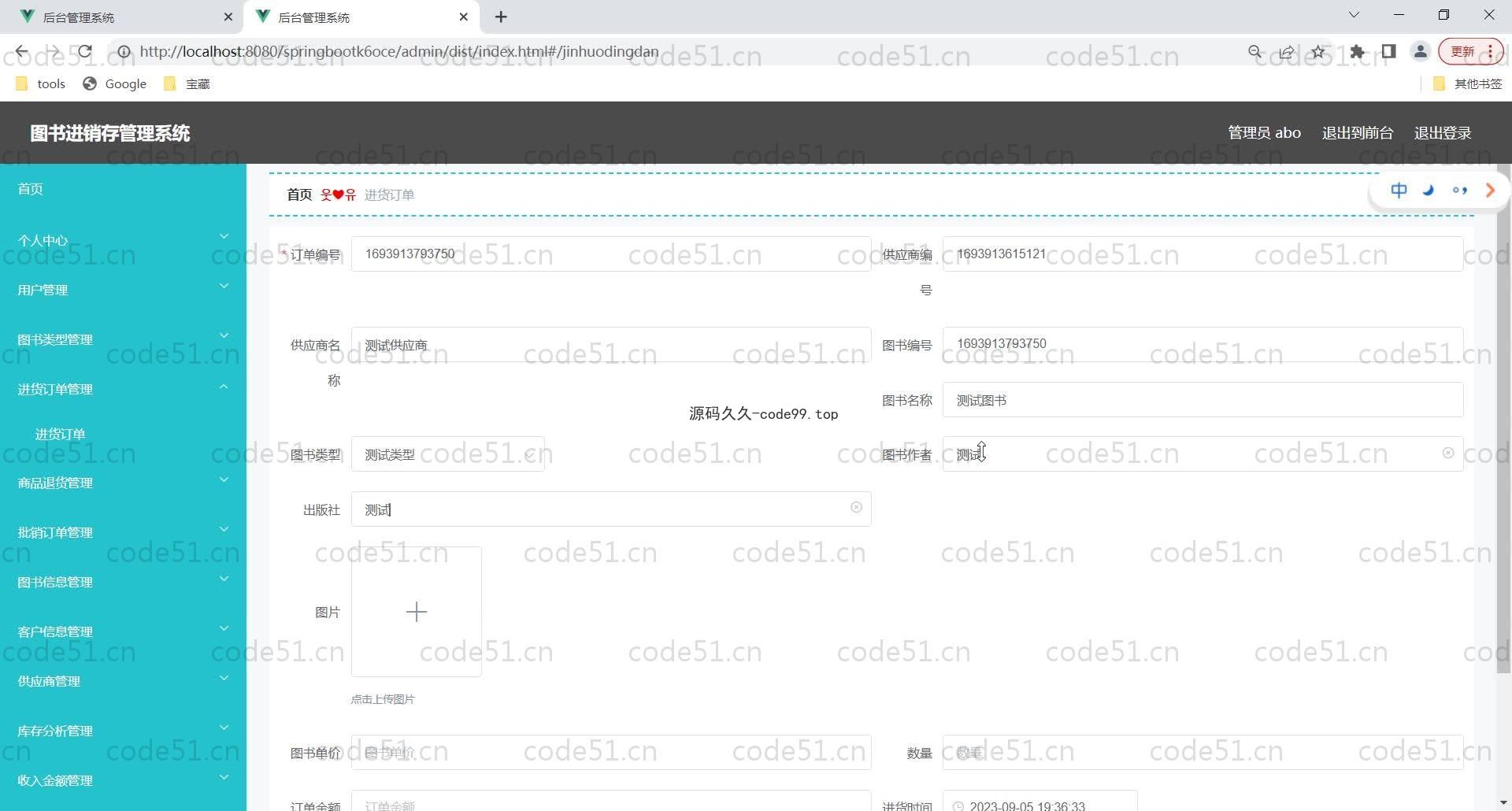Click the share page icon in address bar
Image resolution: width=1512 pixels, height=811 pixels.
point(1286,52)
